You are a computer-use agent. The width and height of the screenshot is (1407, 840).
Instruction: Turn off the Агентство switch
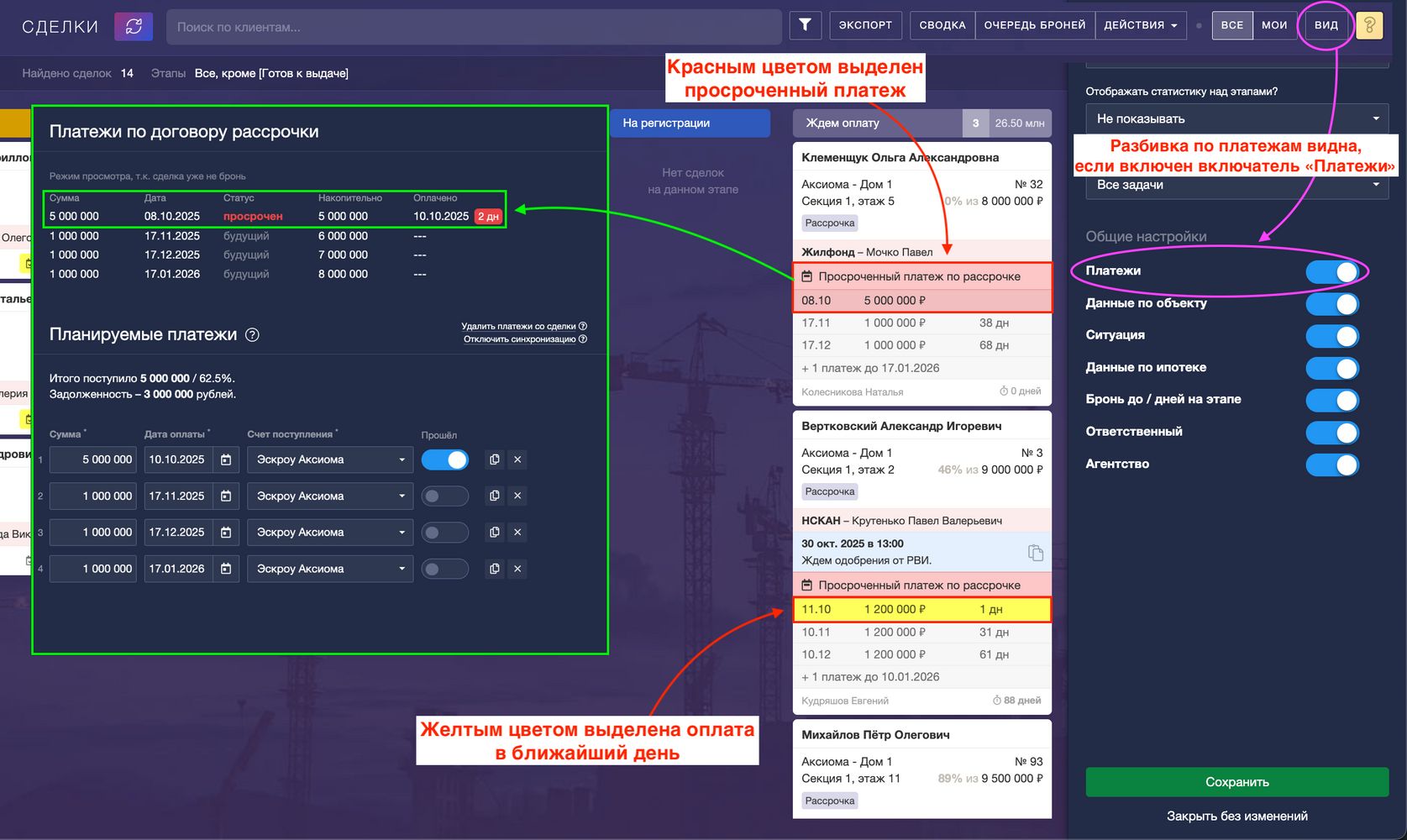1331,465
